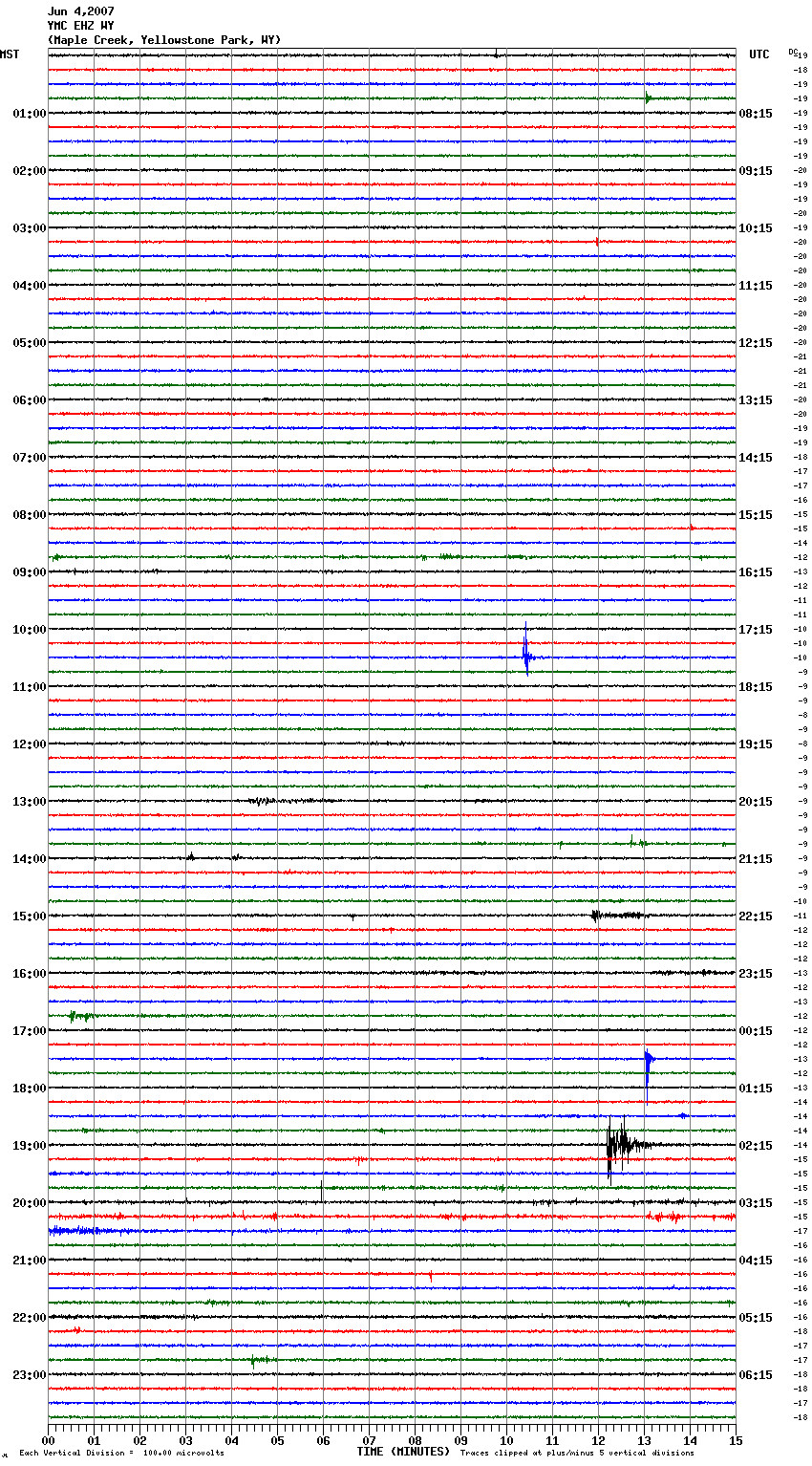The image size is (812, 1466).
Task: Select the 23:00 MST row label
Action: 30,1375
